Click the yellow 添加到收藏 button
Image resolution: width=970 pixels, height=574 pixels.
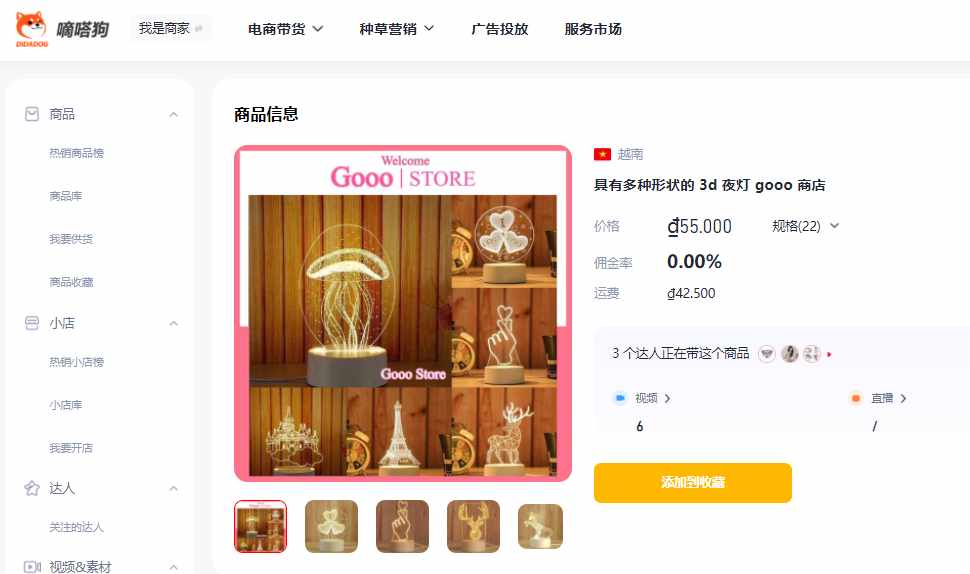pyautogui.click(x=692, y=482)
